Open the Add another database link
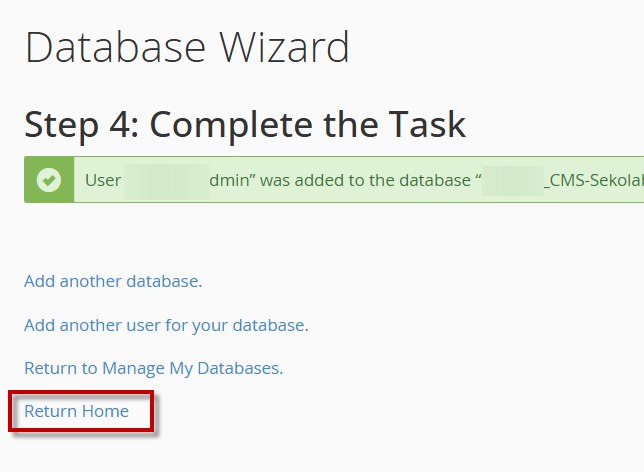This screenshot has width=644, height=472. (113, 281)
